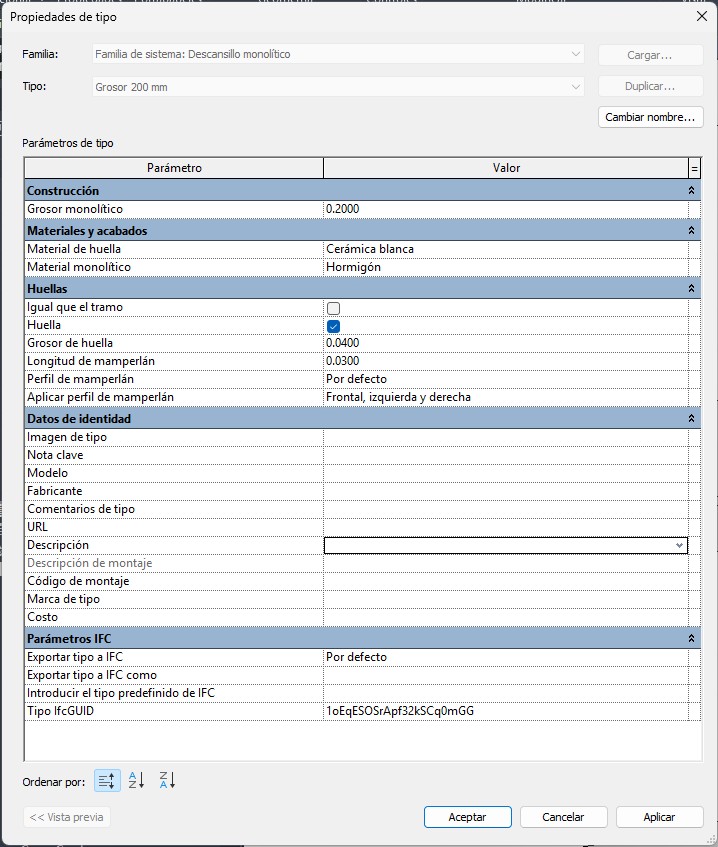The width and height of the screenshot is (718, 847).
Task: Click the Perfil de mamperlán value
Action: tap(505, 379)
